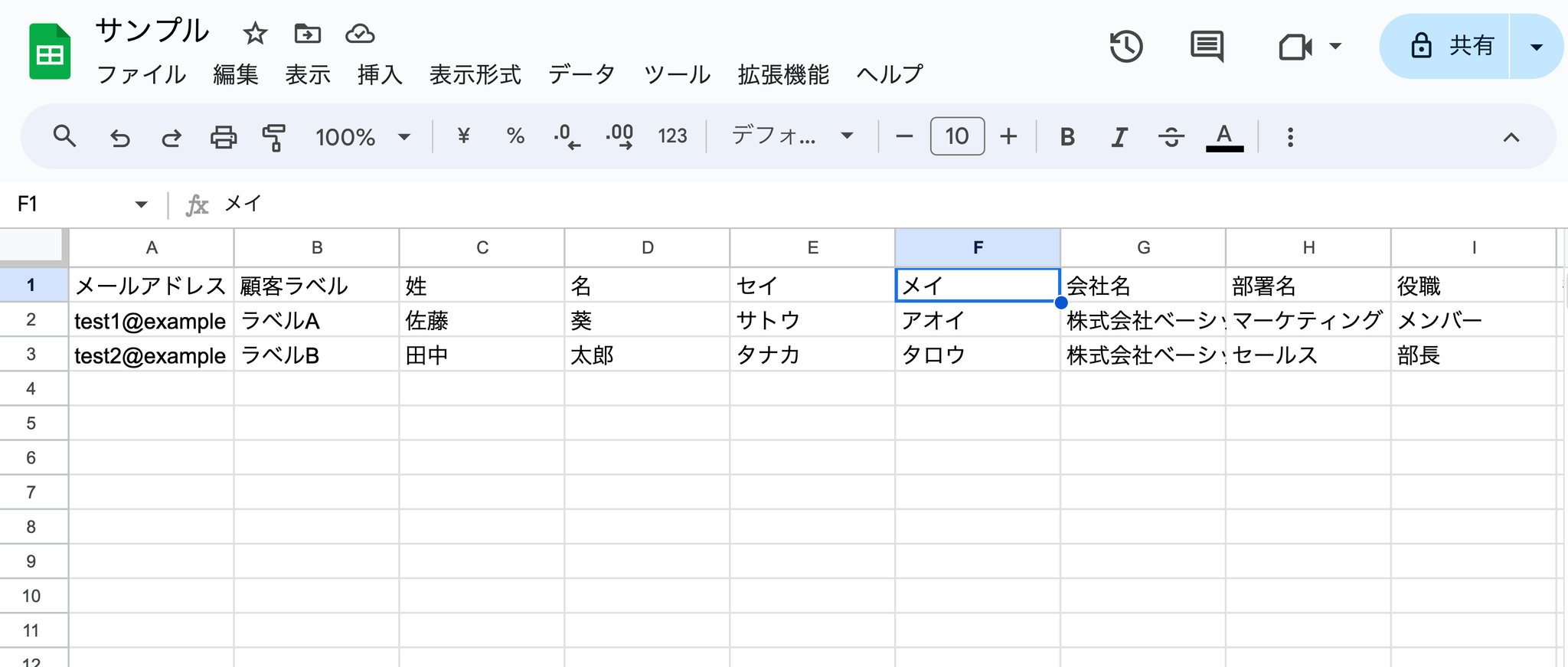The image size is (1568, 667).
Task: Select the paint format roller tool
Action: tap(273, 138)
